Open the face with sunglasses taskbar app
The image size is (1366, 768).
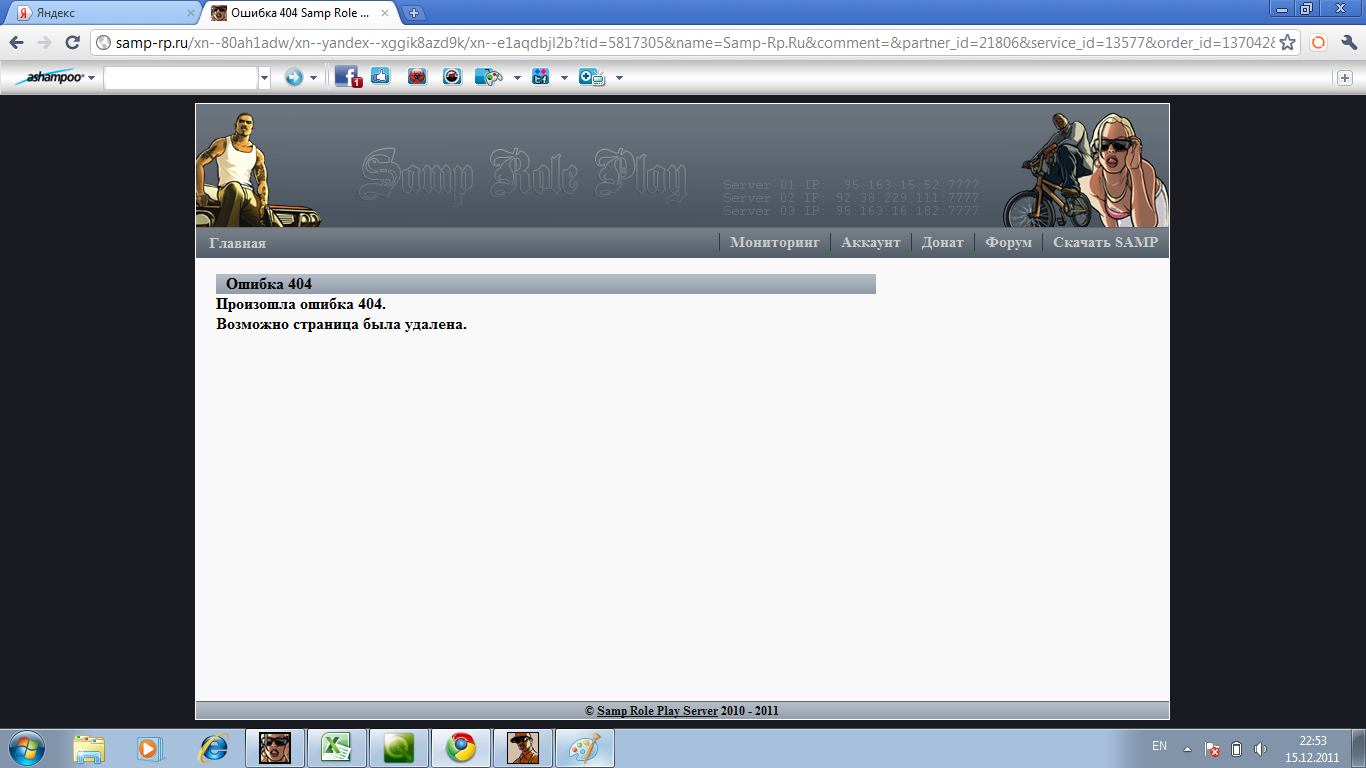point(275,748)
